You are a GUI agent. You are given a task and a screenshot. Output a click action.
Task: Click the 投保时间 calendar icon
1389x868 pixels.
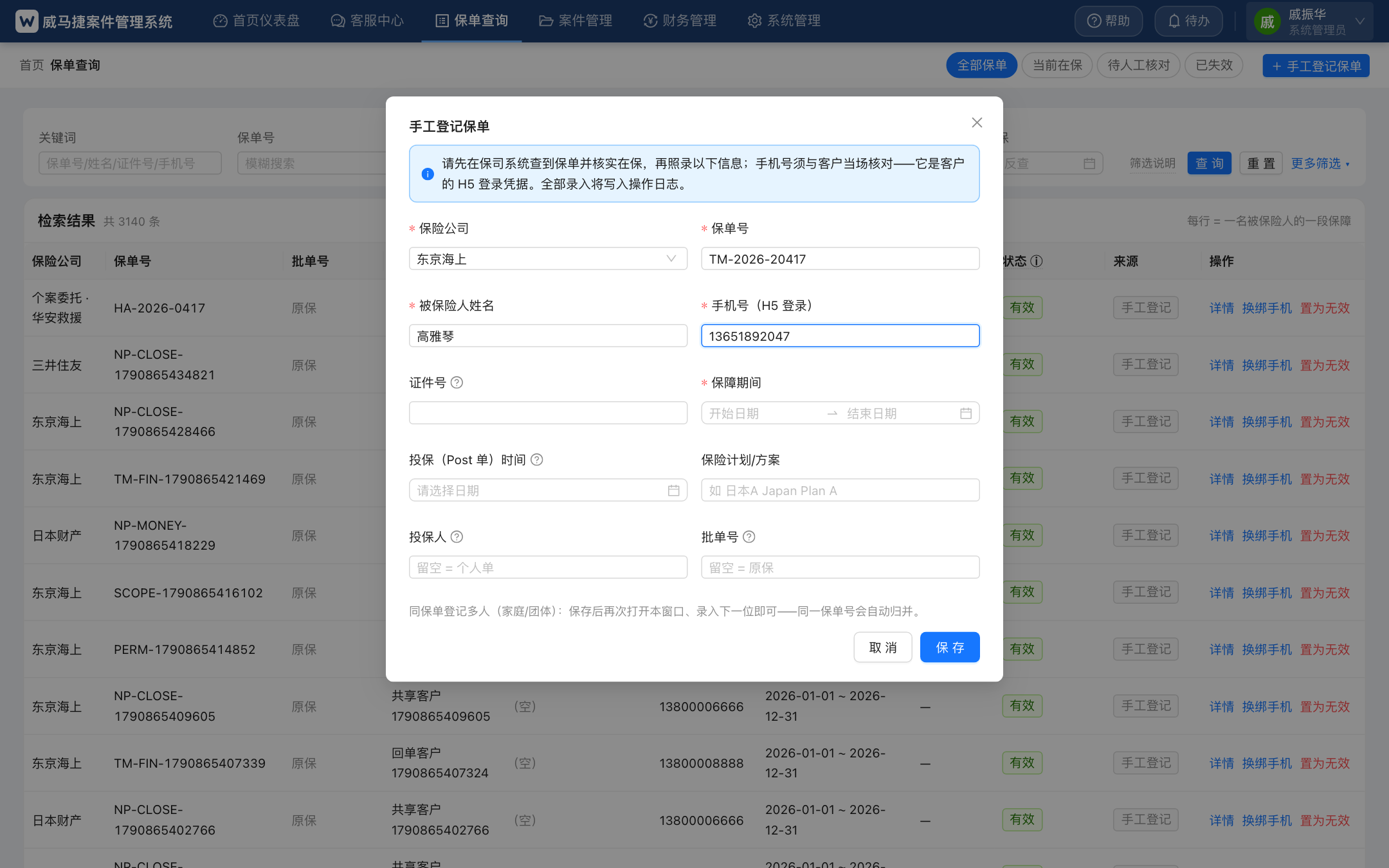click(673, 491)
